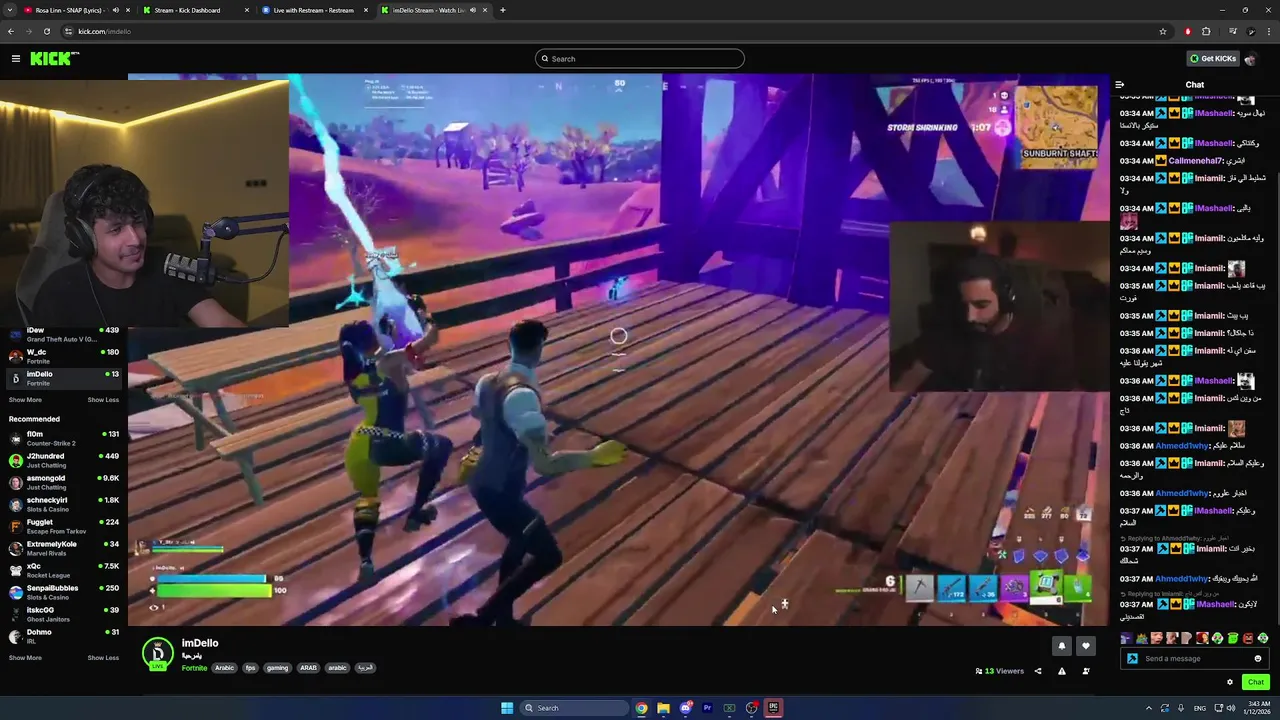Open Dohmo IRL channel
The height and width of the screenshot is (720, 1280).
tap(64, 636)
